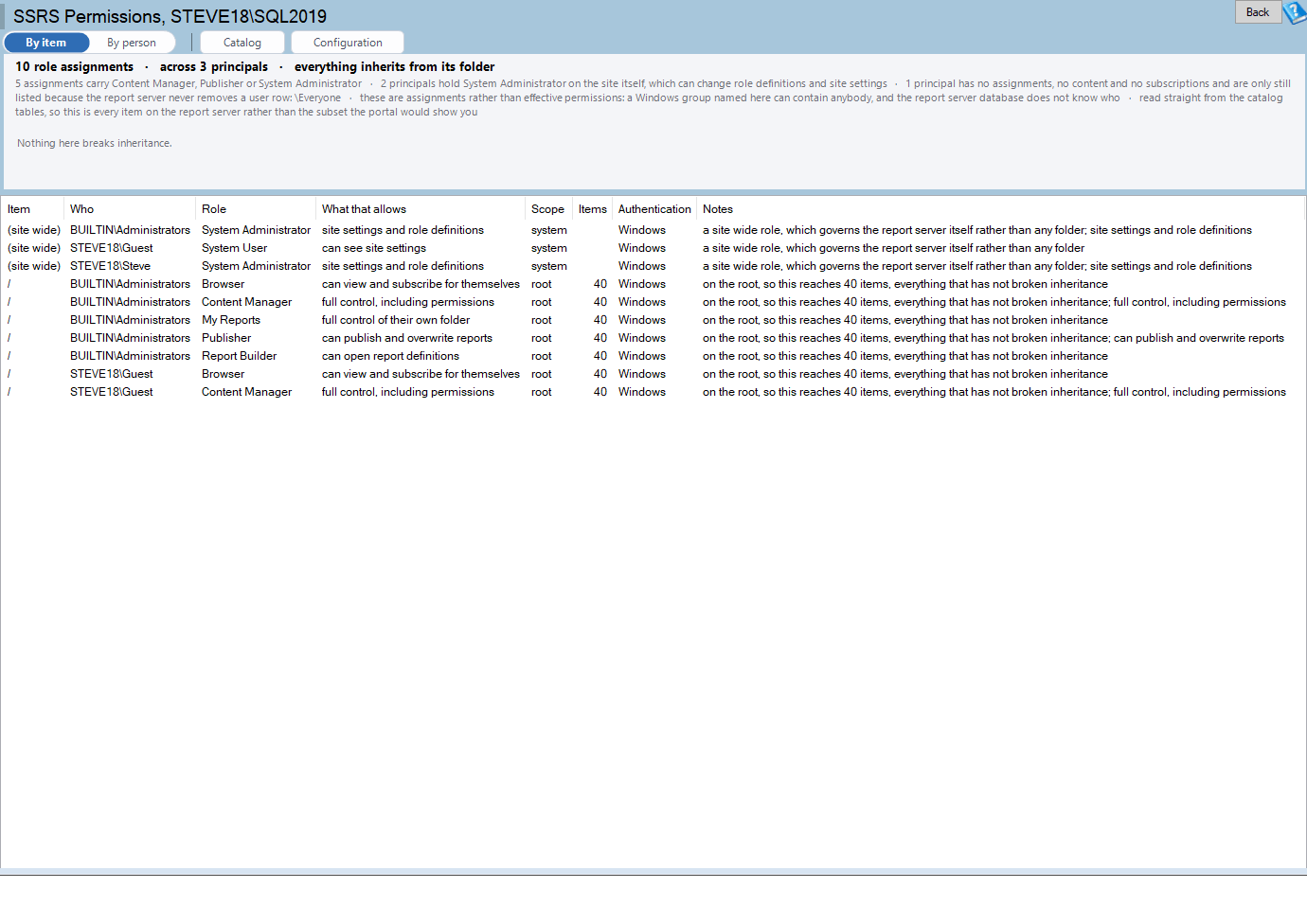The image size is (1307, 924).
Task: Select BUILTIN\Administrators in the System Administrator row
Action: (x=130, y=230)
